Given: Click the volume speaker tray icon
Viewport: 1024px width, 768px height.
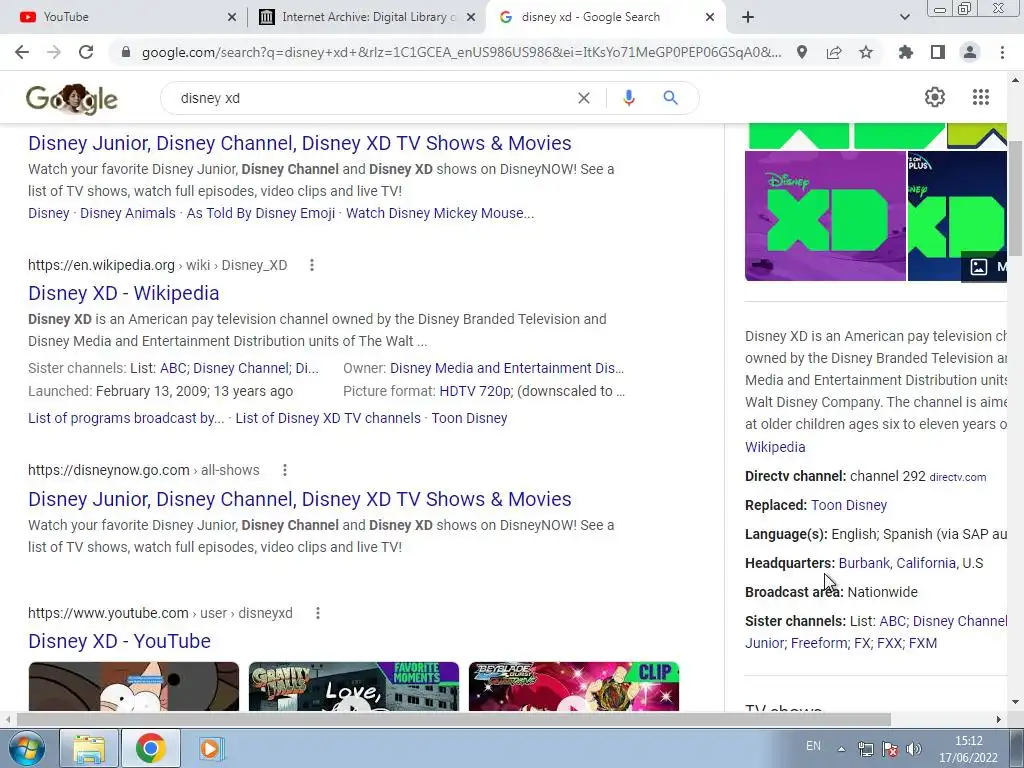Looking at the screenshot, I should coord(914,749).
